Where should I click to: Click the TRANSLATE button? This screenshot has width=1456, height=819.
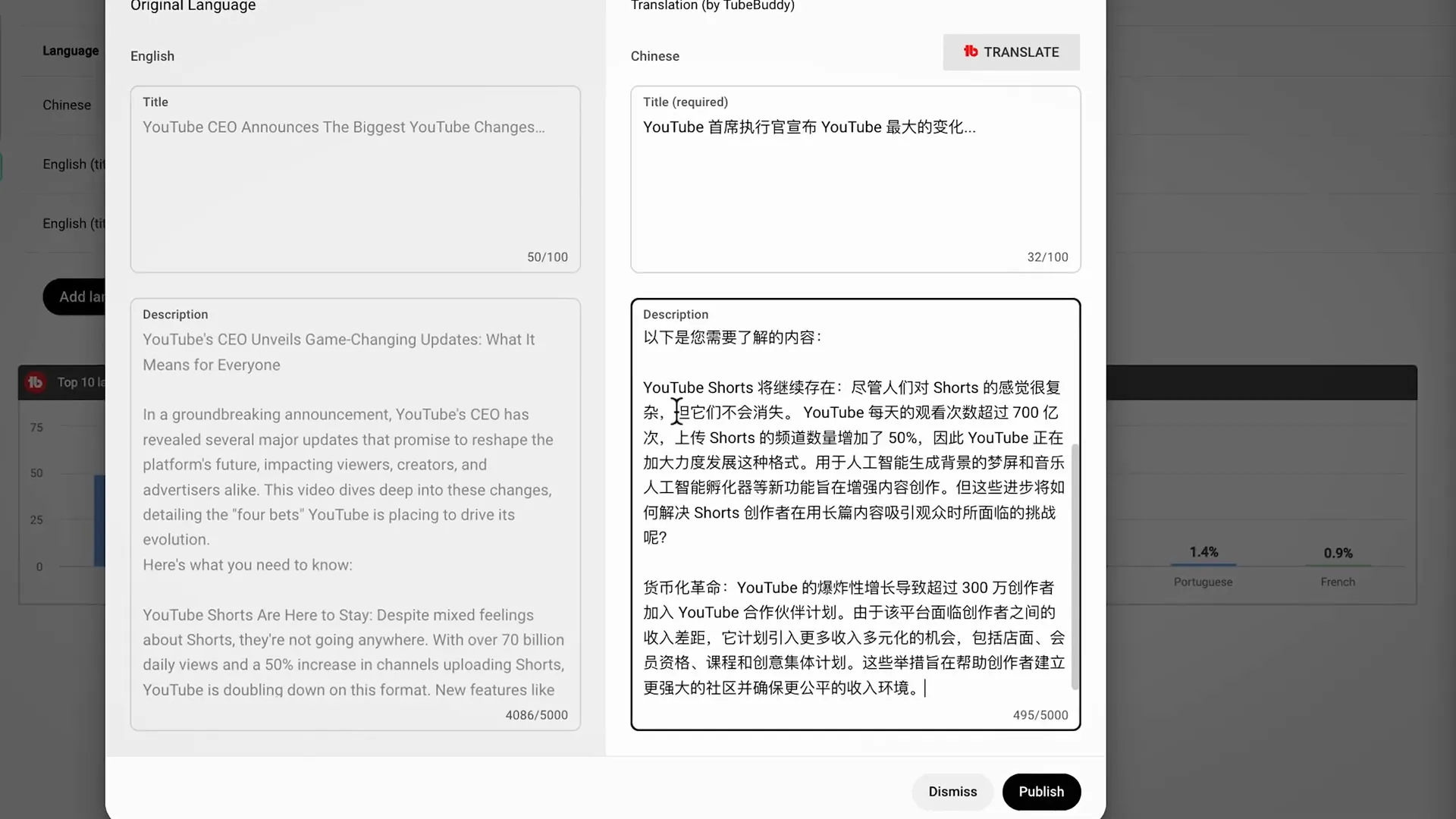(x=1012, y=52)
